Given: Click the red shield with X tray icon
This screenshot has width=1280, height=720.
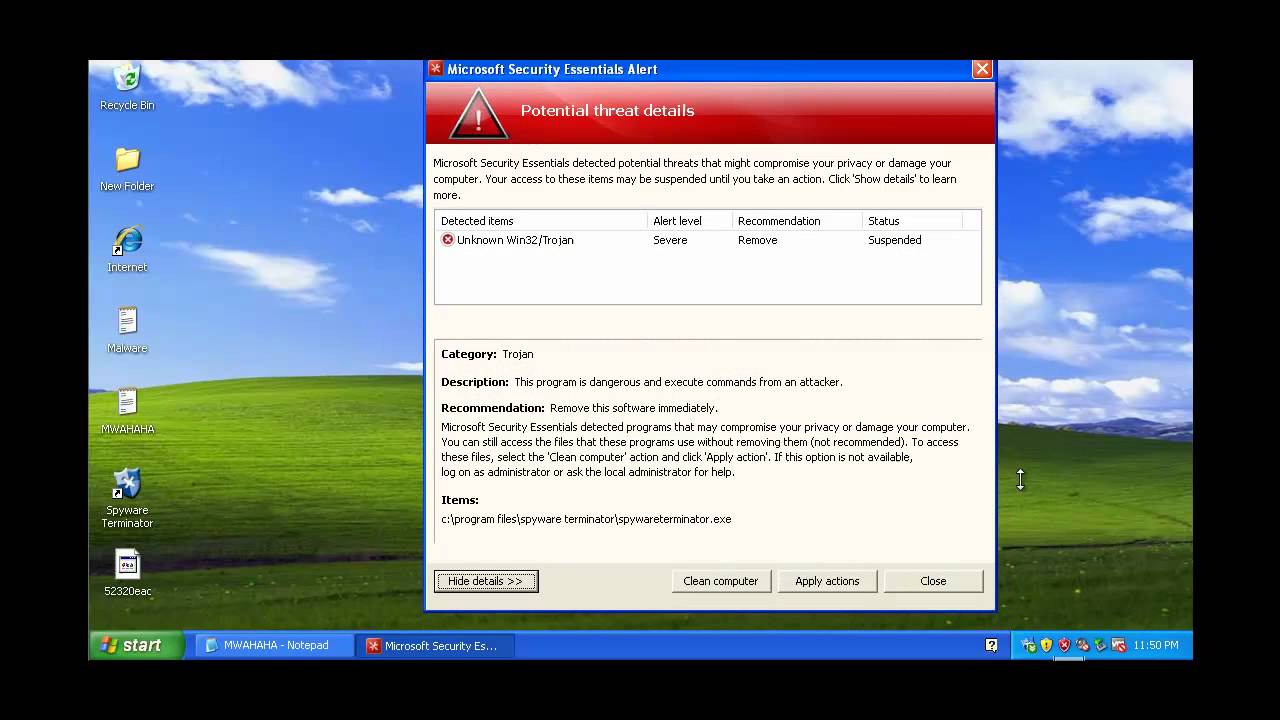Looking at the screenshot, I should (1064, 645).
